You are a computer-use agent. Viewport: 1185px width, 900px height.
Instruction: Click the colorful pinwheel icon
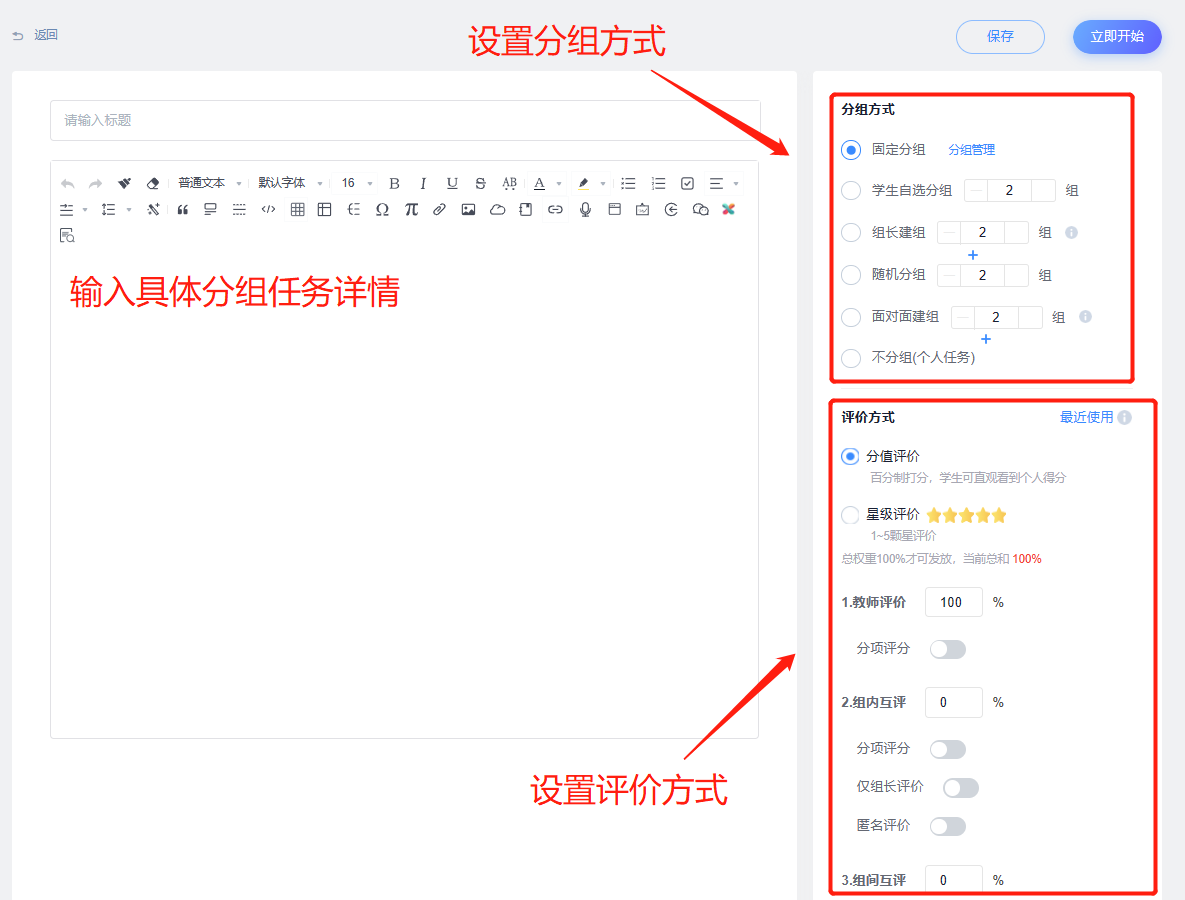pos(729,209)
